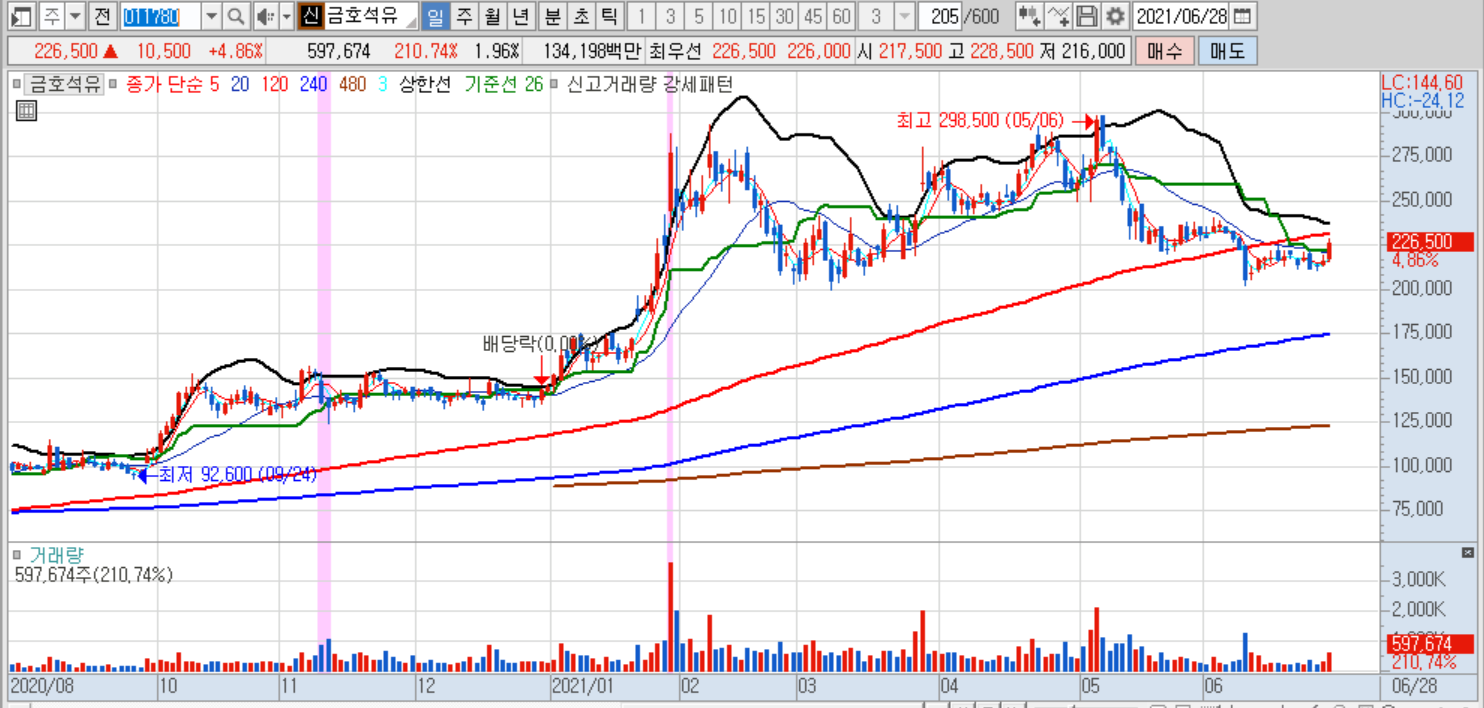1484x708 pixels.
Task: Select tick 틱 chart period
Action: (608, 16)
